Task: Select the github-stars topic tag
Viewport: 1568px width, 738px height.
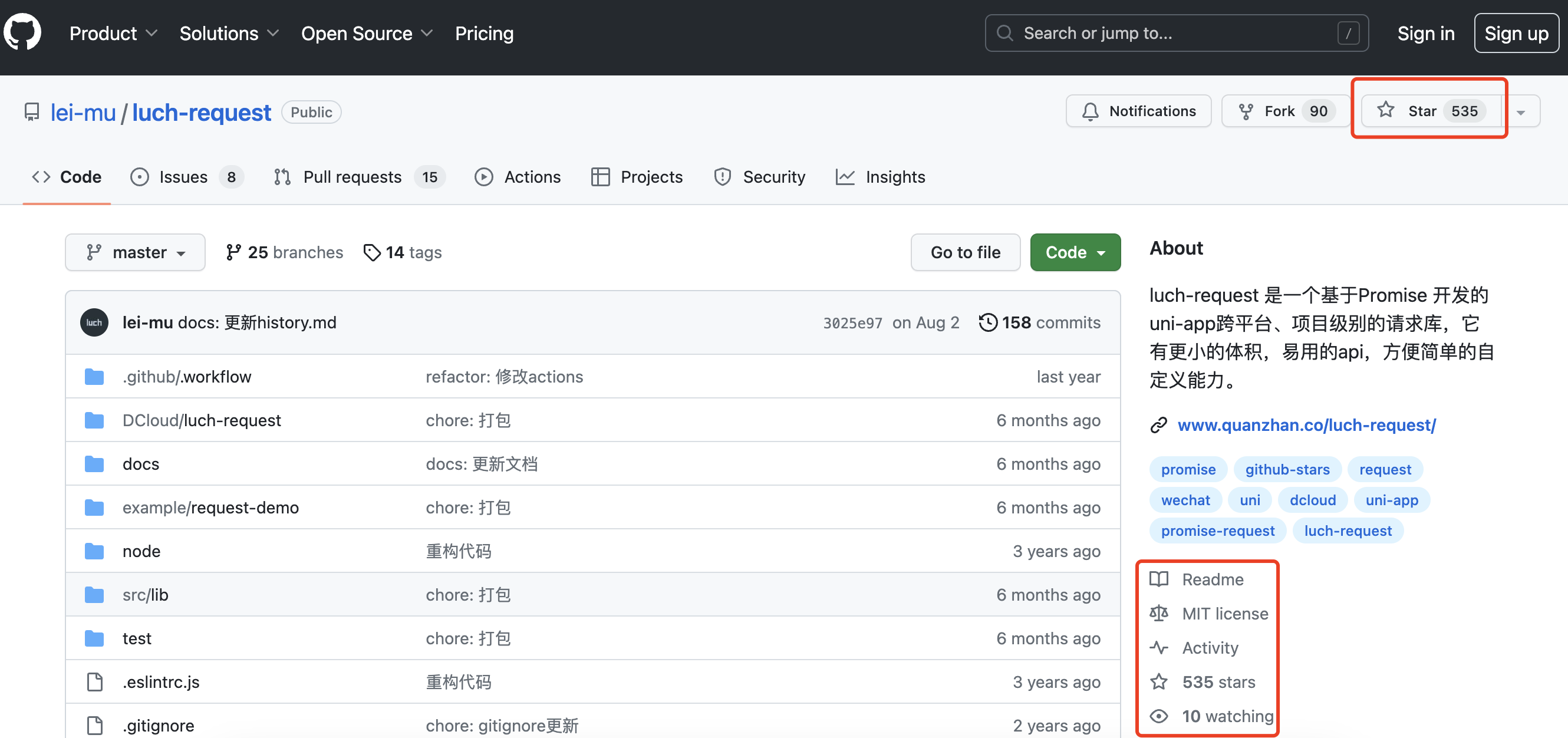Action: click(1287, 469)
